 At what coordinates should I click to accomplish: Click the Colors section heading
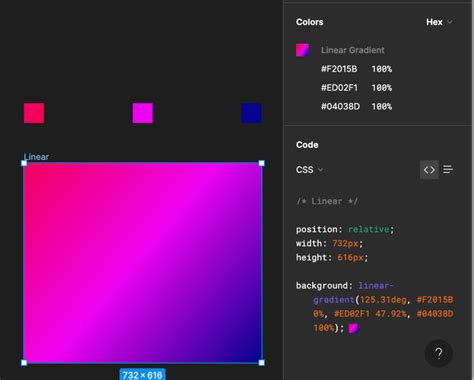pyautogui.click(x=310, y=22)
